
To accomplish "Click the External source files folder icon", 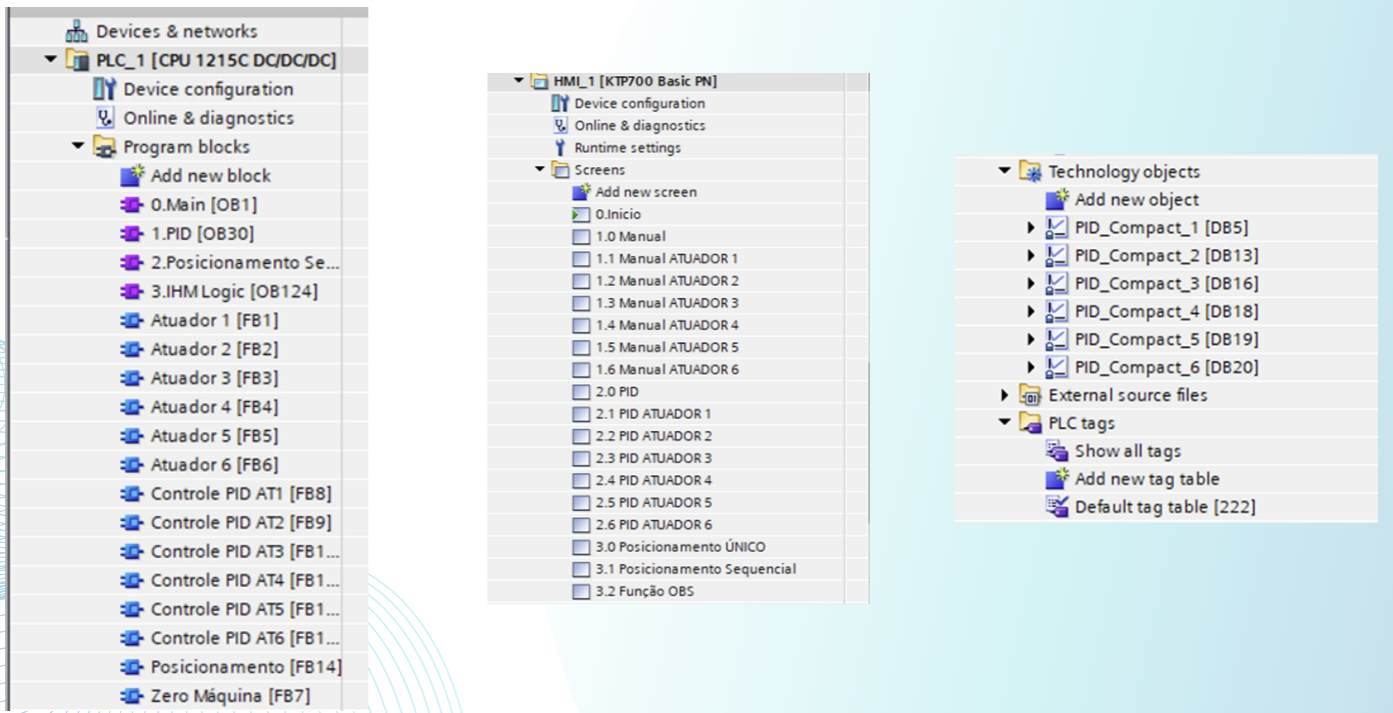I will point(1031,395).
